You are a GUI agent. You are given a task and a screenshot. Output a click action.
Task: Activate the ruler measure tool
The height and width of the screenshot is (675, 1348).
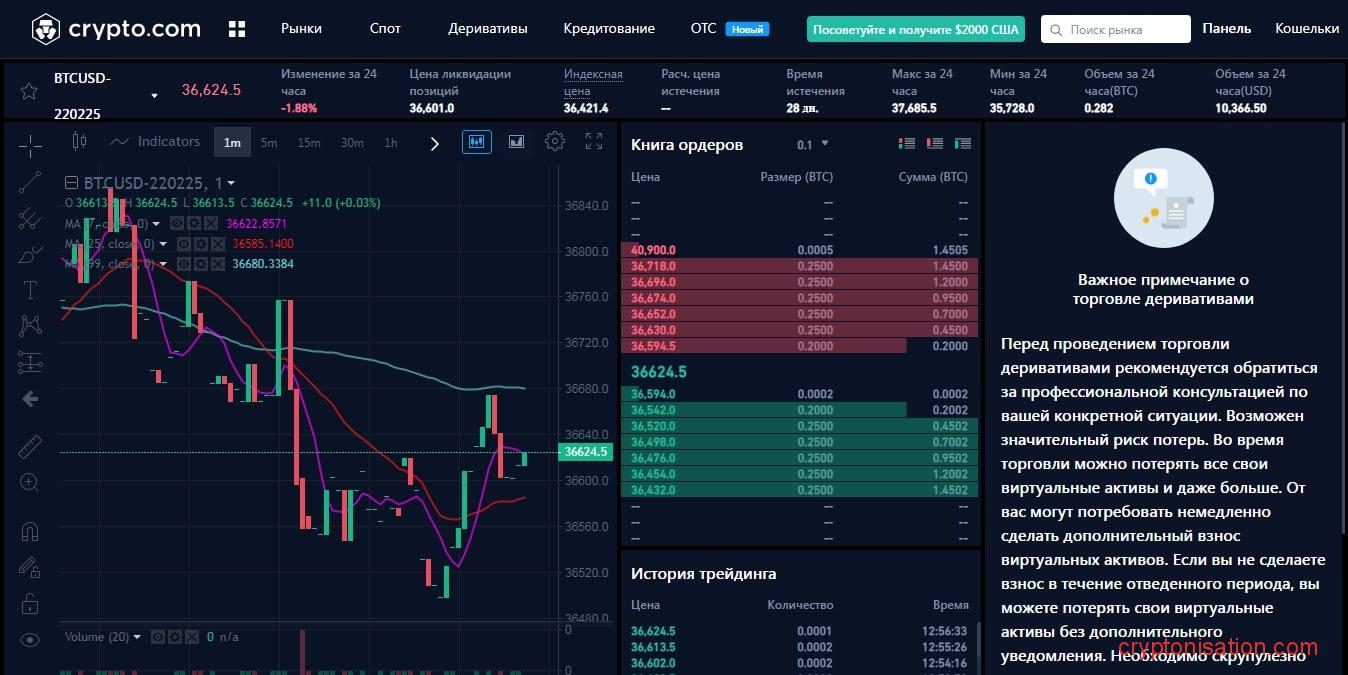[x=30, y=446]
